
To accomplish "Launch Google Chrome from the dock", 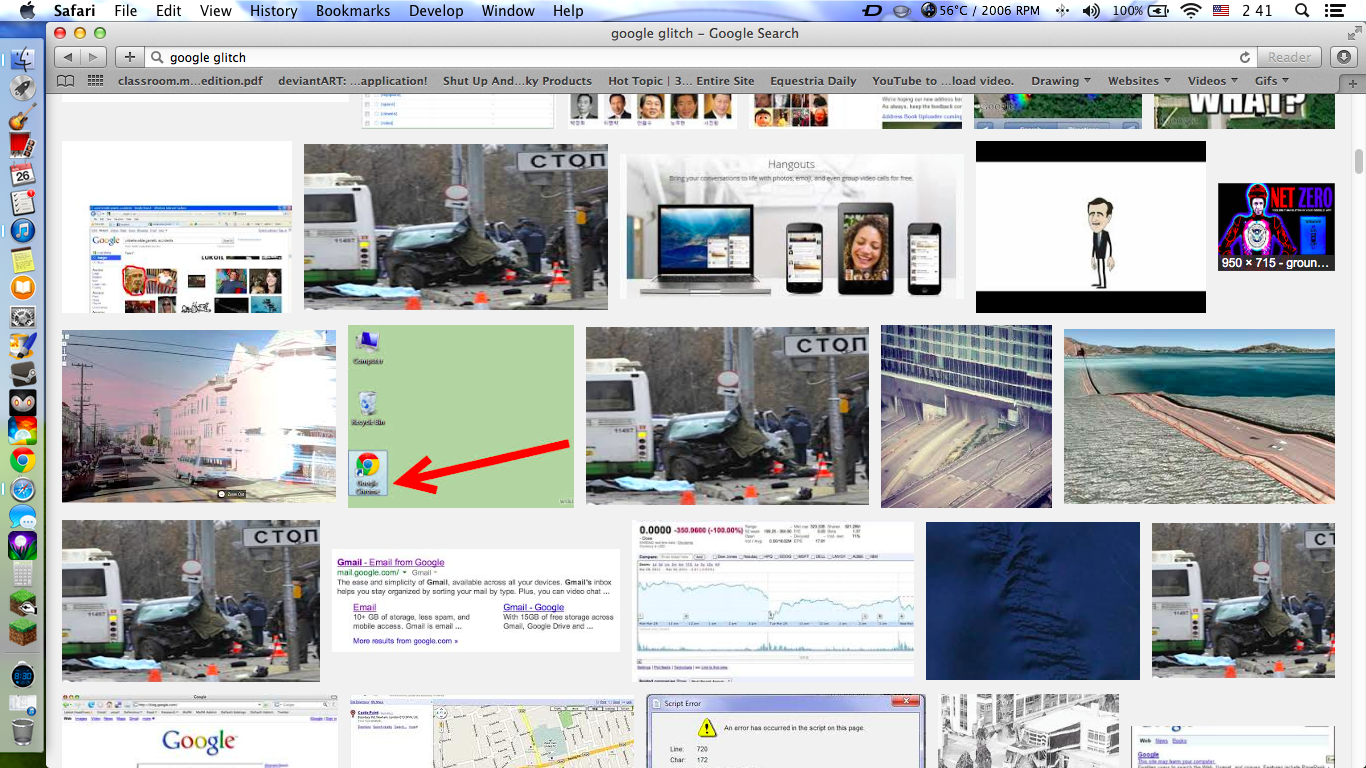I will tap(22, 461).
